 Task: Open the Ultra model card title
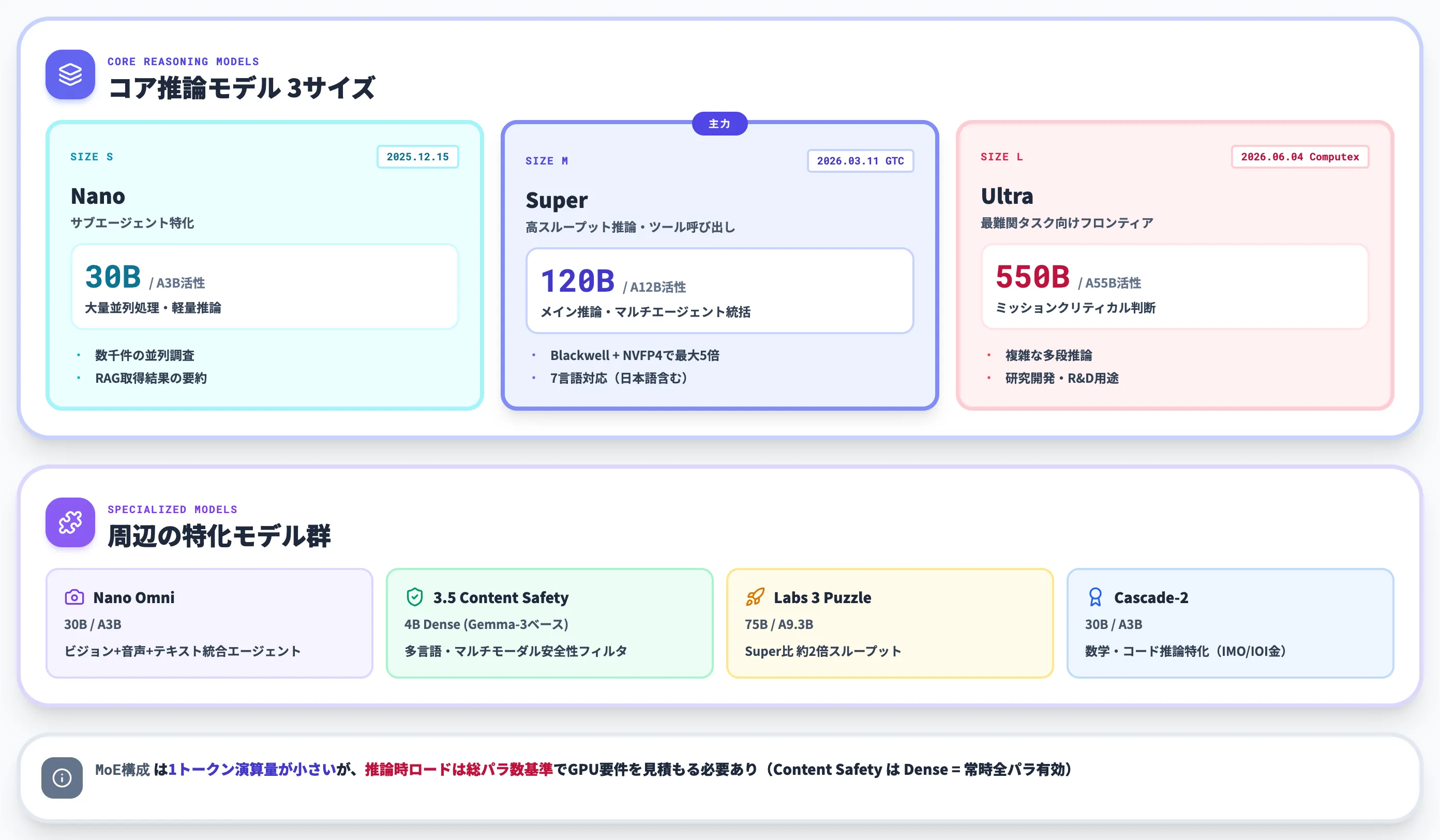tap(1007, 196)
